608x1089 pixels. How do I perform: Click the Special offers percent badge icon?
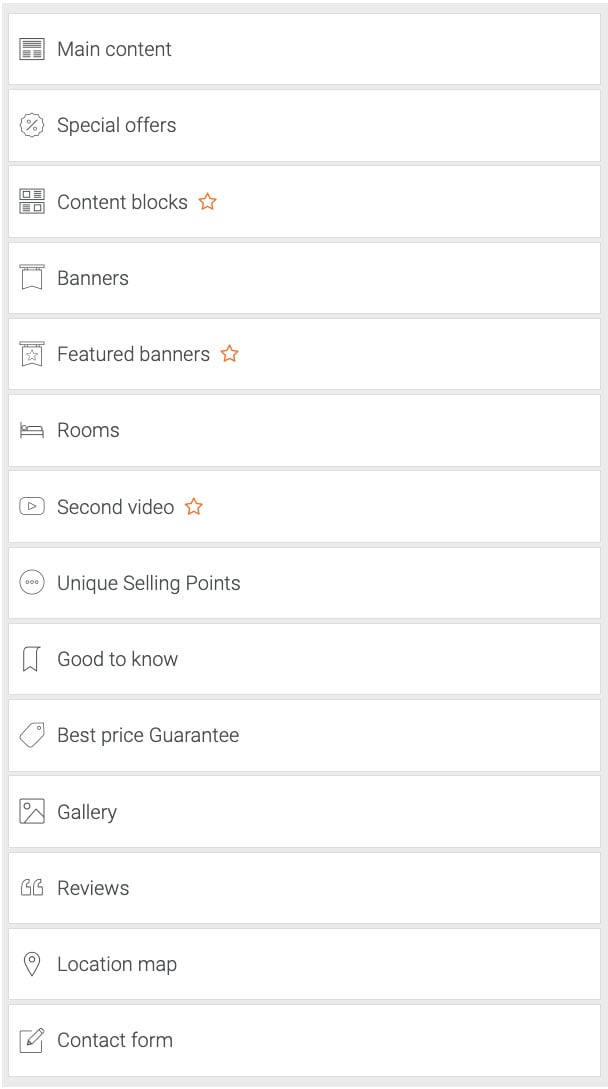pyautogui.click(x=32, y=125)
